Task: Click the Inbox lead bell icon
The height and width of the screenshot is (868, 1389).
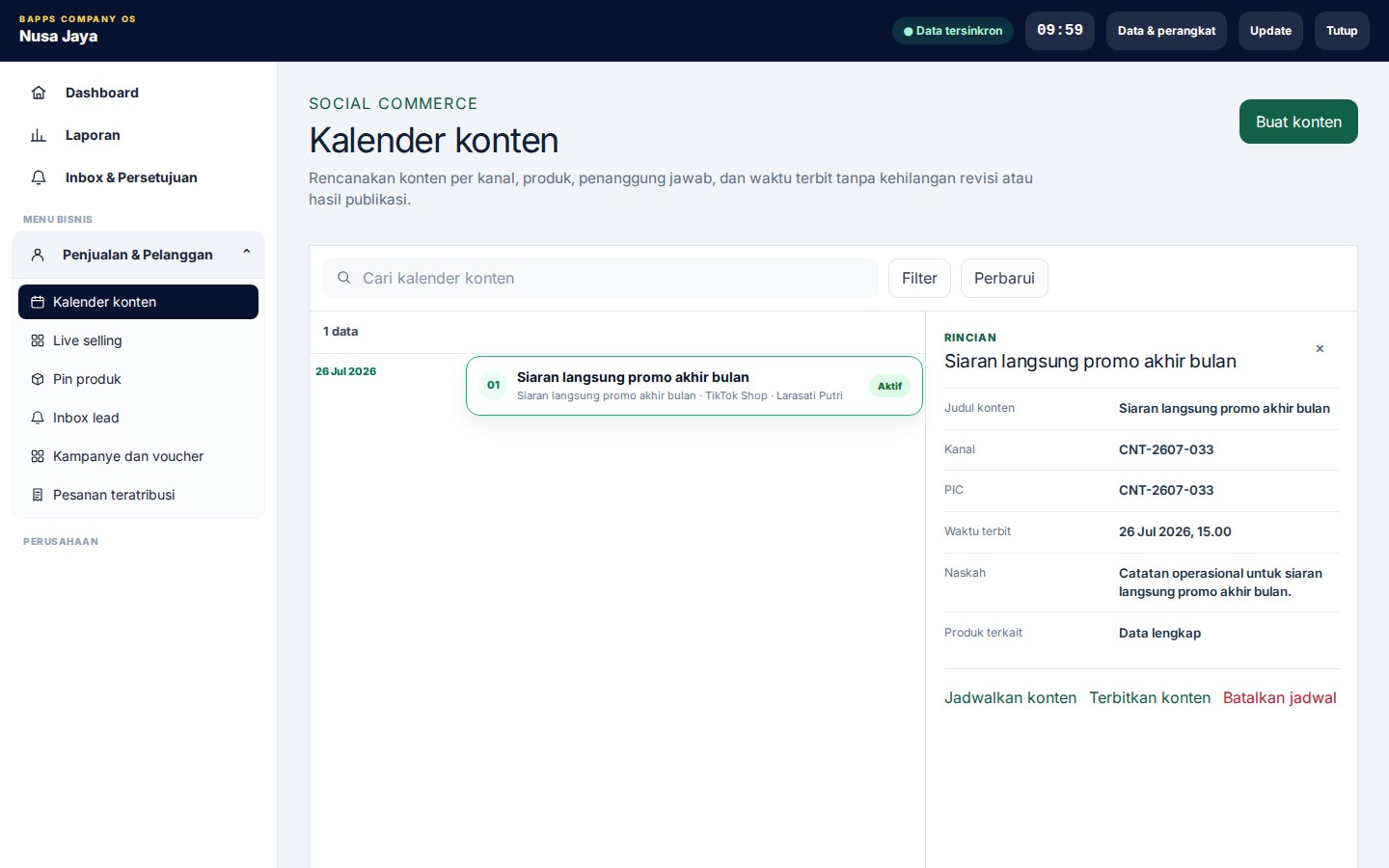Action: click(x=38, y=418)
